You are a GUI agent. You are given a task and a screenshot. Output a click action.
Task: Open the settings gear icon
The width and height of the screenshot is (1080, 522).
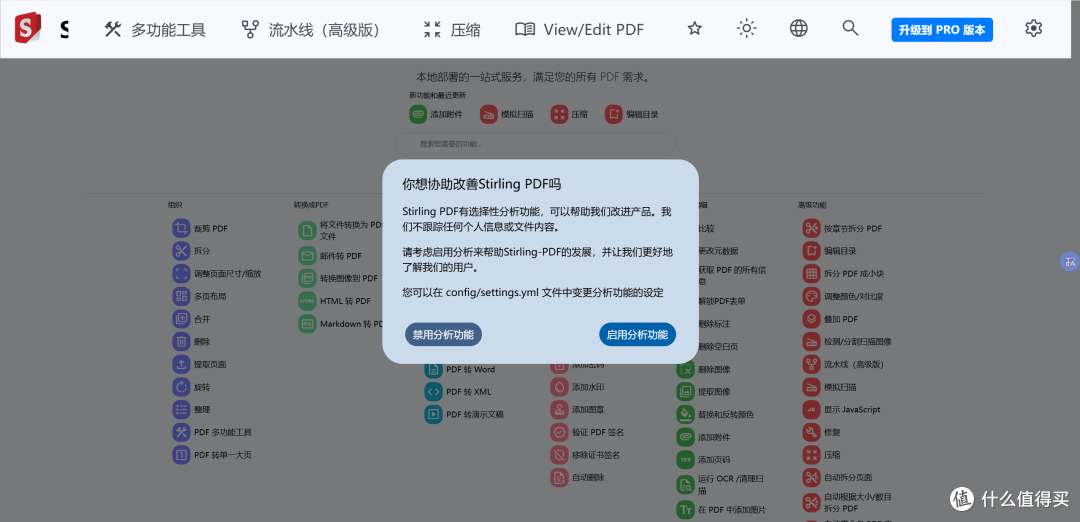pos(1033,29)
